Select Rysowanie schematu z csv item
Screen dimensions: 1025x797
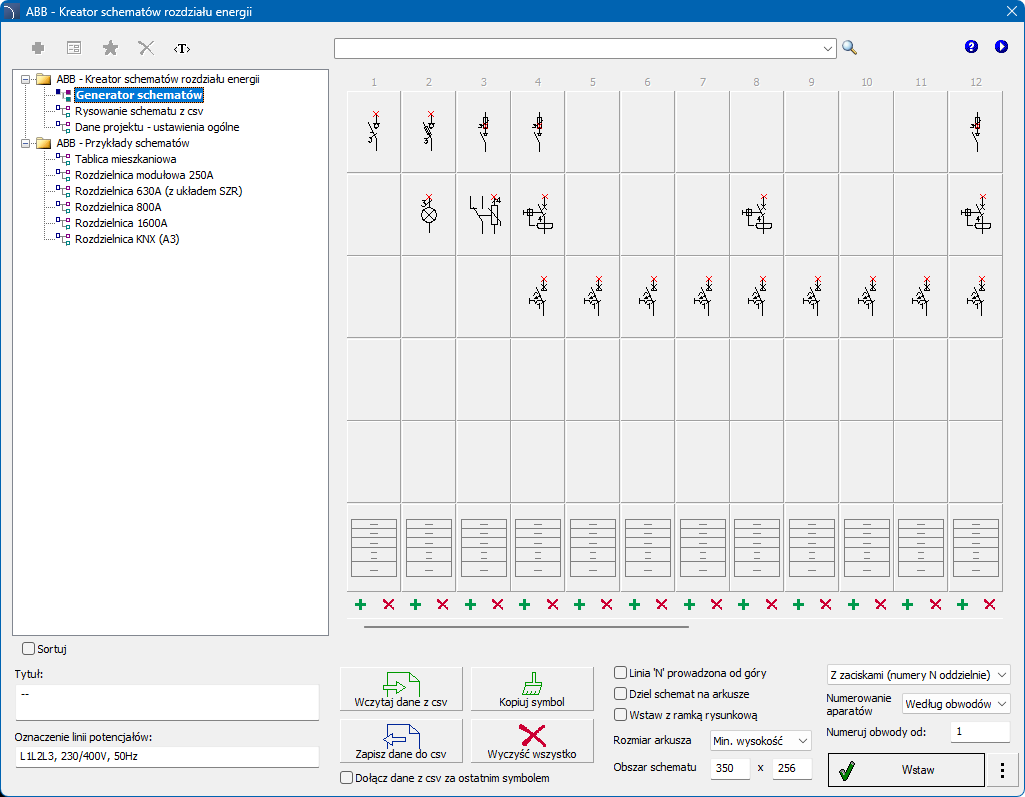click(x=138, y=111)
